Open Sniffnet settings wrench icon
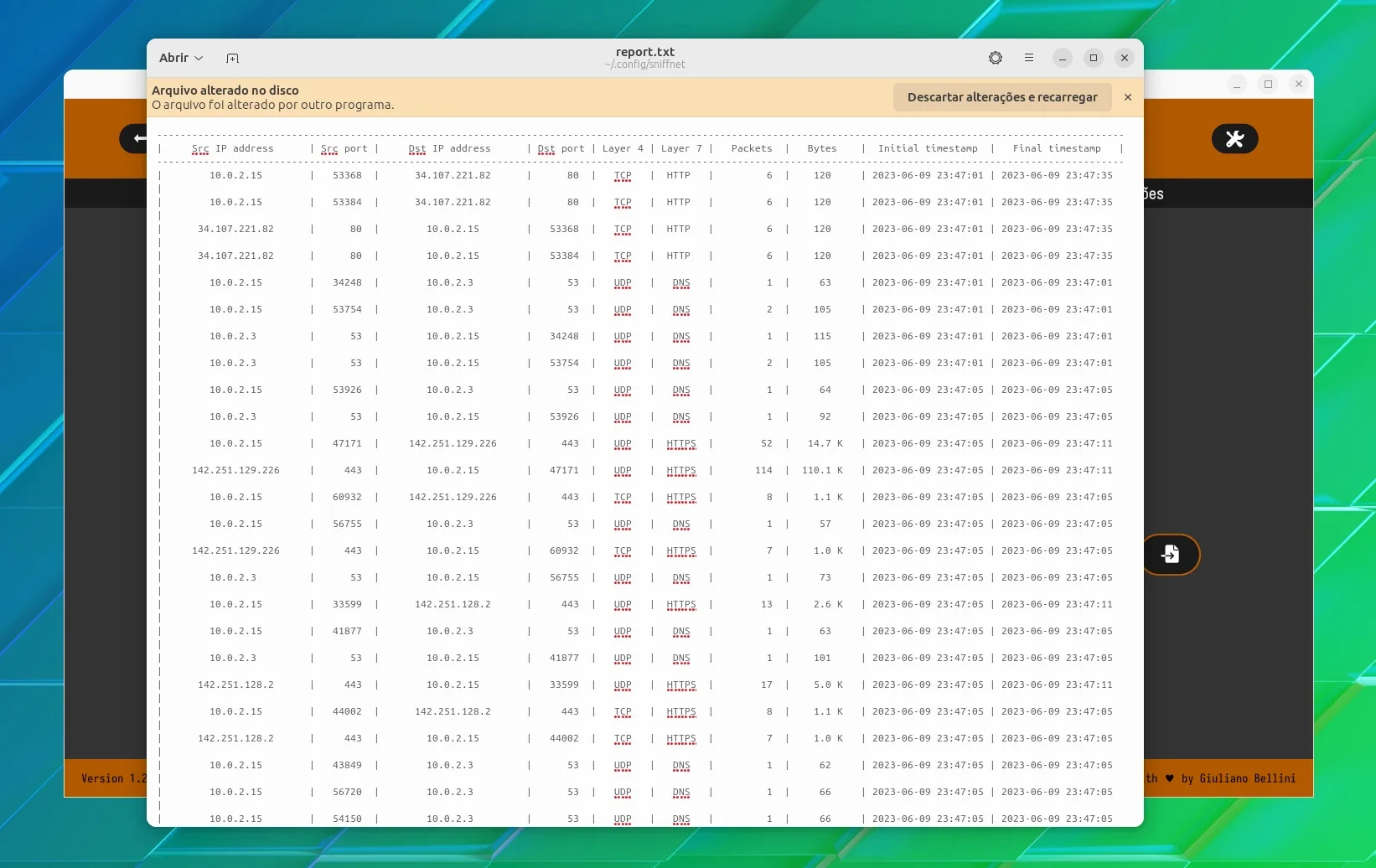Image resolution: width=1376 pixels, height=868 pixels. [1234, 139]
